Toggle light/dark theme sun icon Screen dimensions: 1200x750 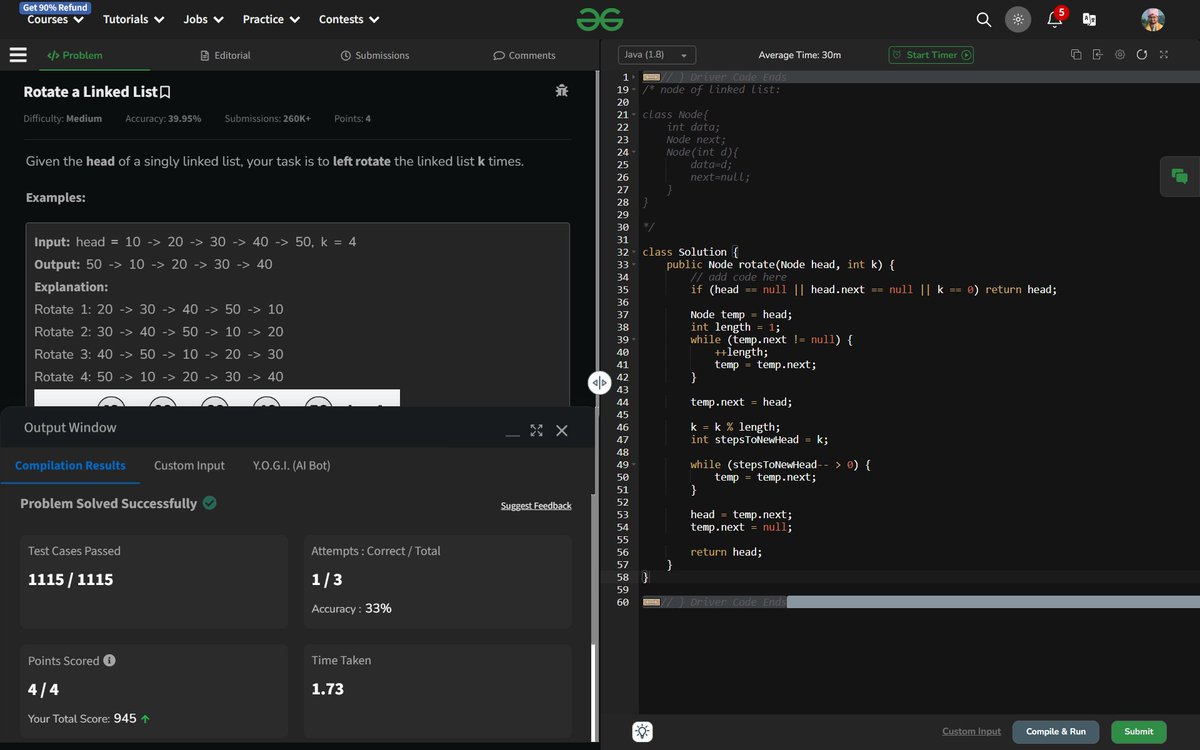[1018, 19]
